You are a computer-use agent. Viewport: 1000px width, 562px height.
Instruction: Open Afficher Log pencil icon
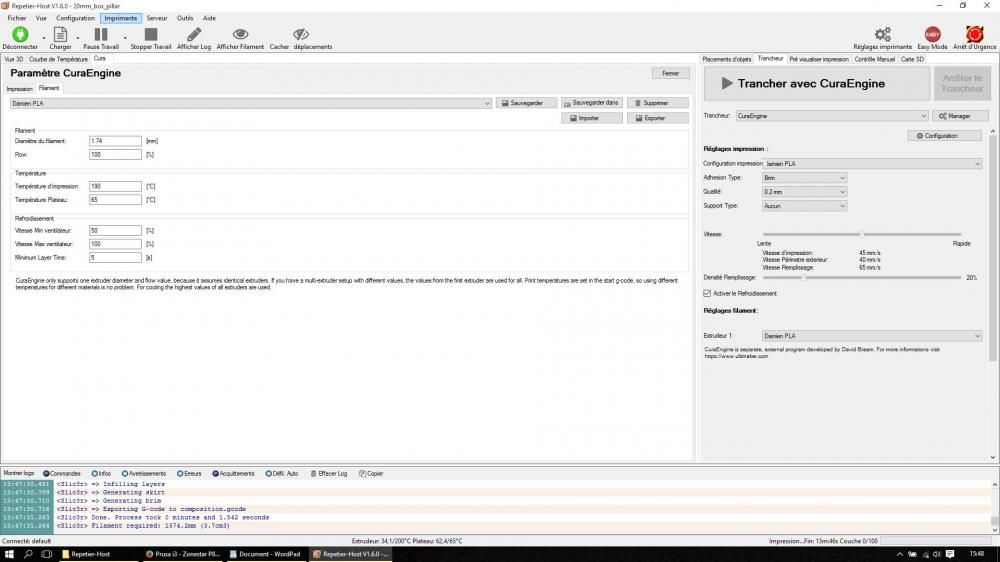[x=194, y=34]
